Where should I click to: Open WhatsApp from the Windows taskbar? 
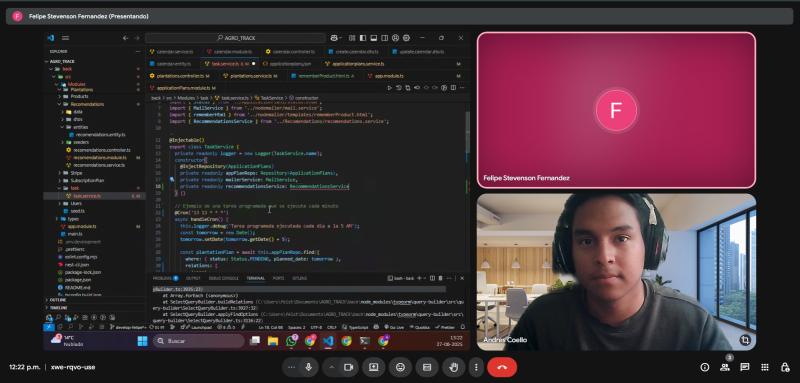coord(291,341)
